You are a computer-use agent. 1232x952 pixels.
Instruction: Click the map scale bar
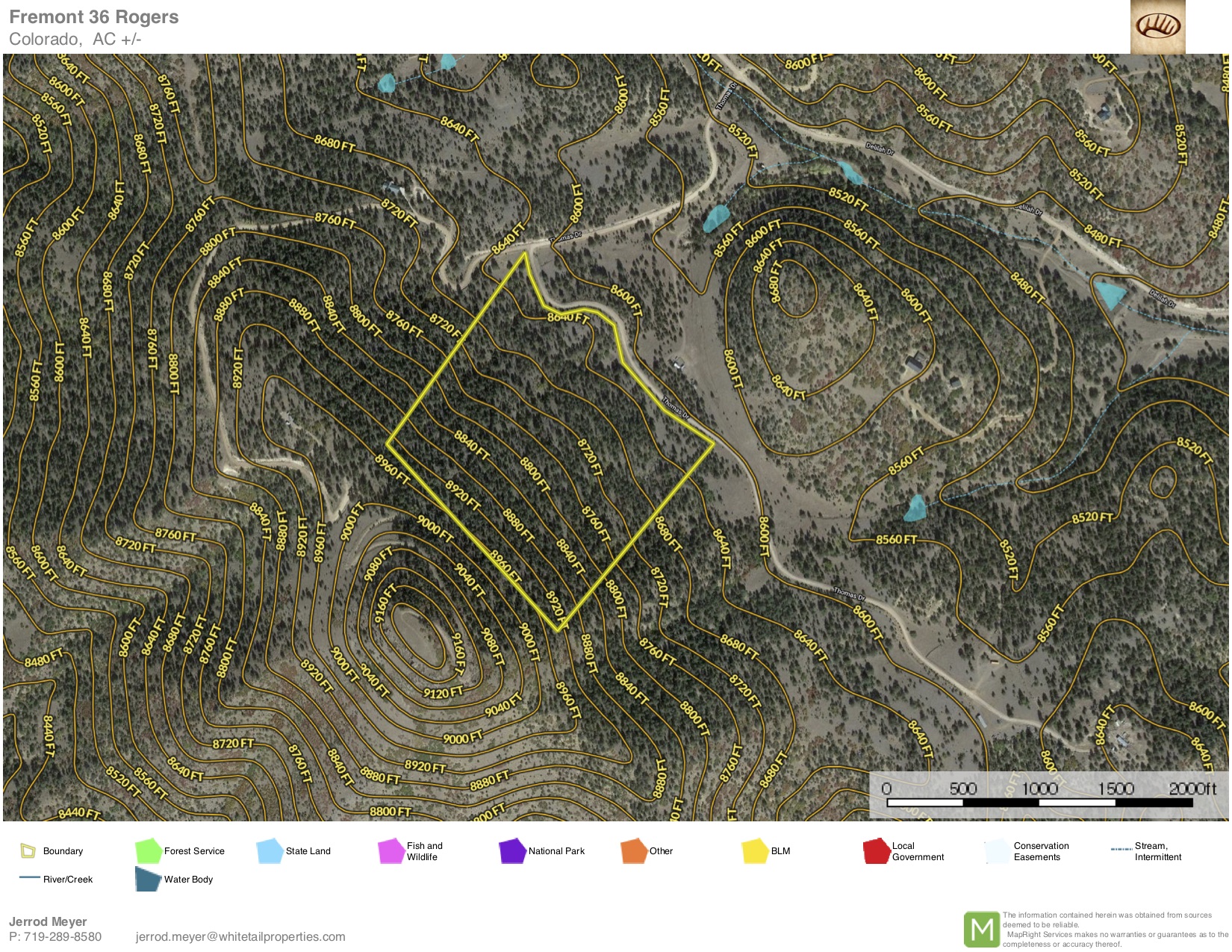pyautogui.click(x=1040, y=803)
